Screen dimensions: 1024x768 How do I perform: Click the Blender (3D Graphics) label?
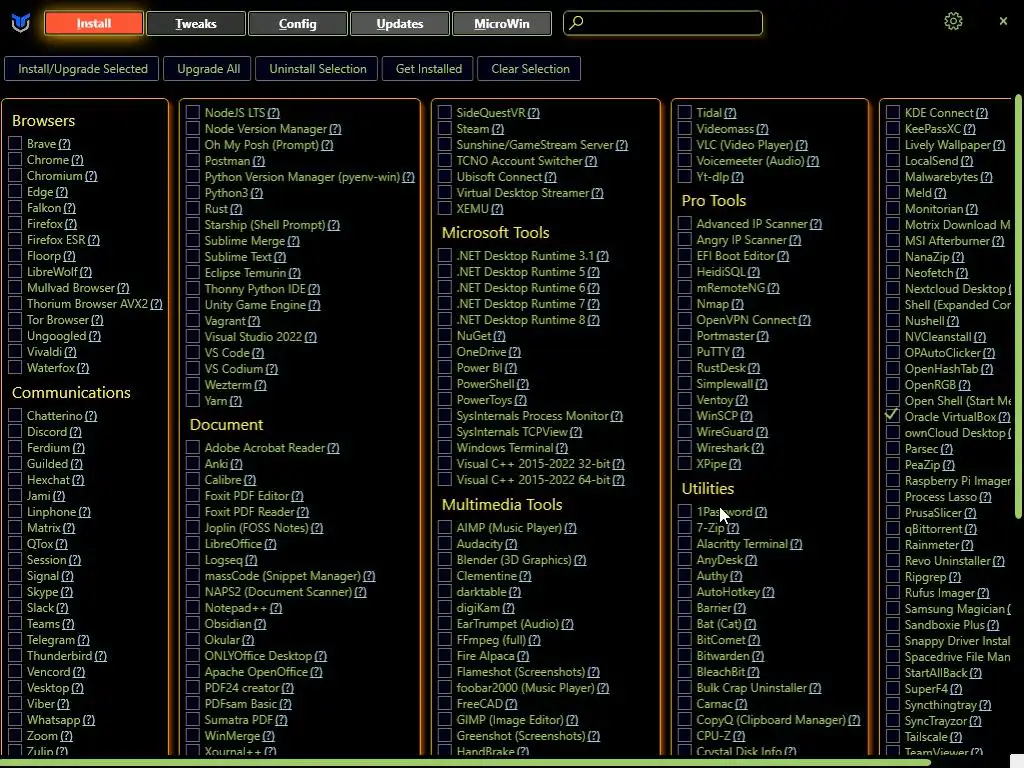[x=514, y=560]
